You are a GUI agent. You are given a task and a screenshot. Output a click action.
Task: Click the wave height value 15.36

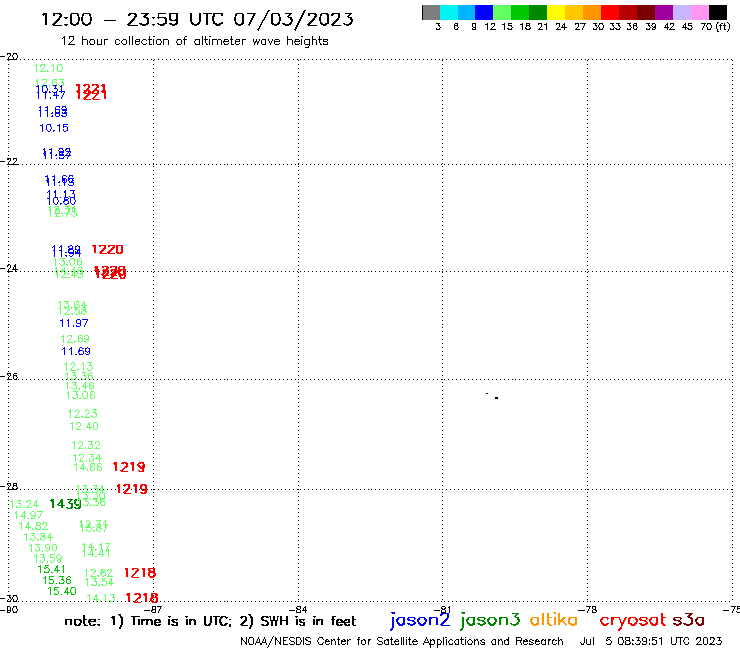pyautogui.click(x=57, y=580)
